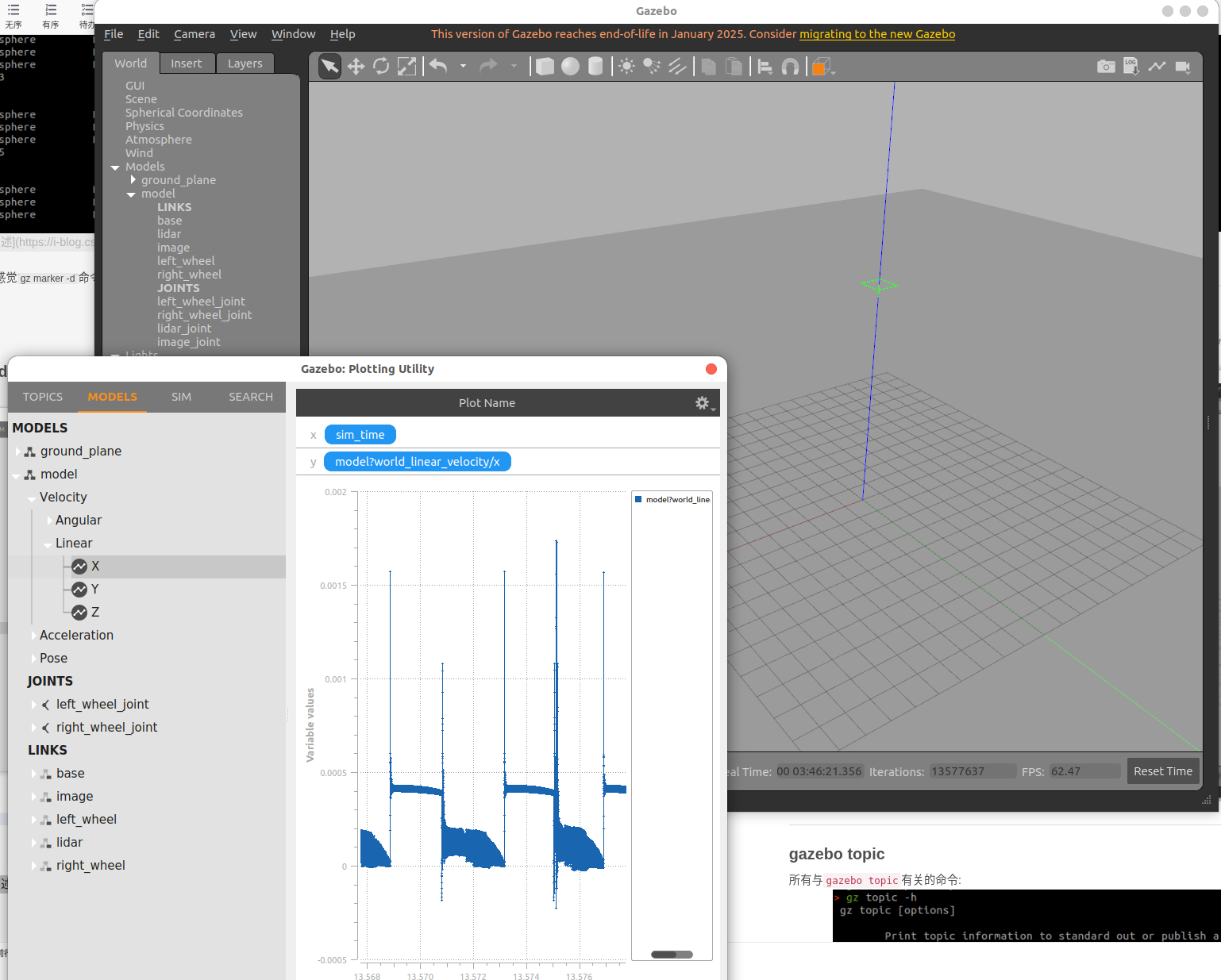Viewport: 1221px width, 980px height.
Task: Open the Help menu
Action: pyautogui.click(x=342, y=34)
